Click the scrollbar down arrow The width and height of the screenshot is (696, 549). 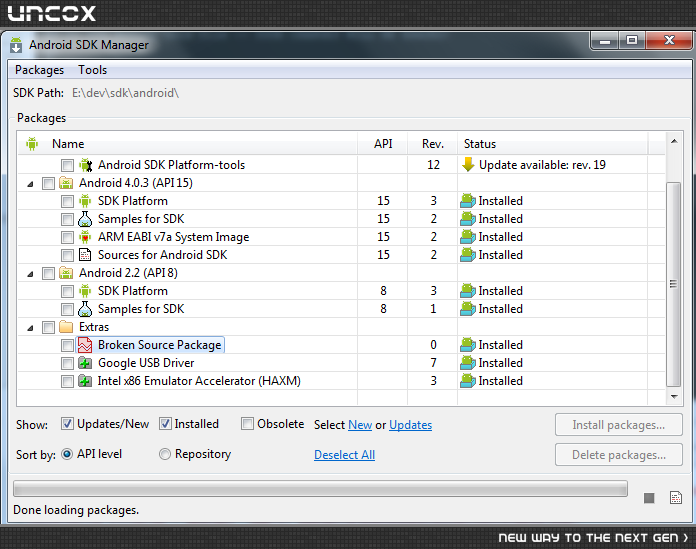point(674,396)
